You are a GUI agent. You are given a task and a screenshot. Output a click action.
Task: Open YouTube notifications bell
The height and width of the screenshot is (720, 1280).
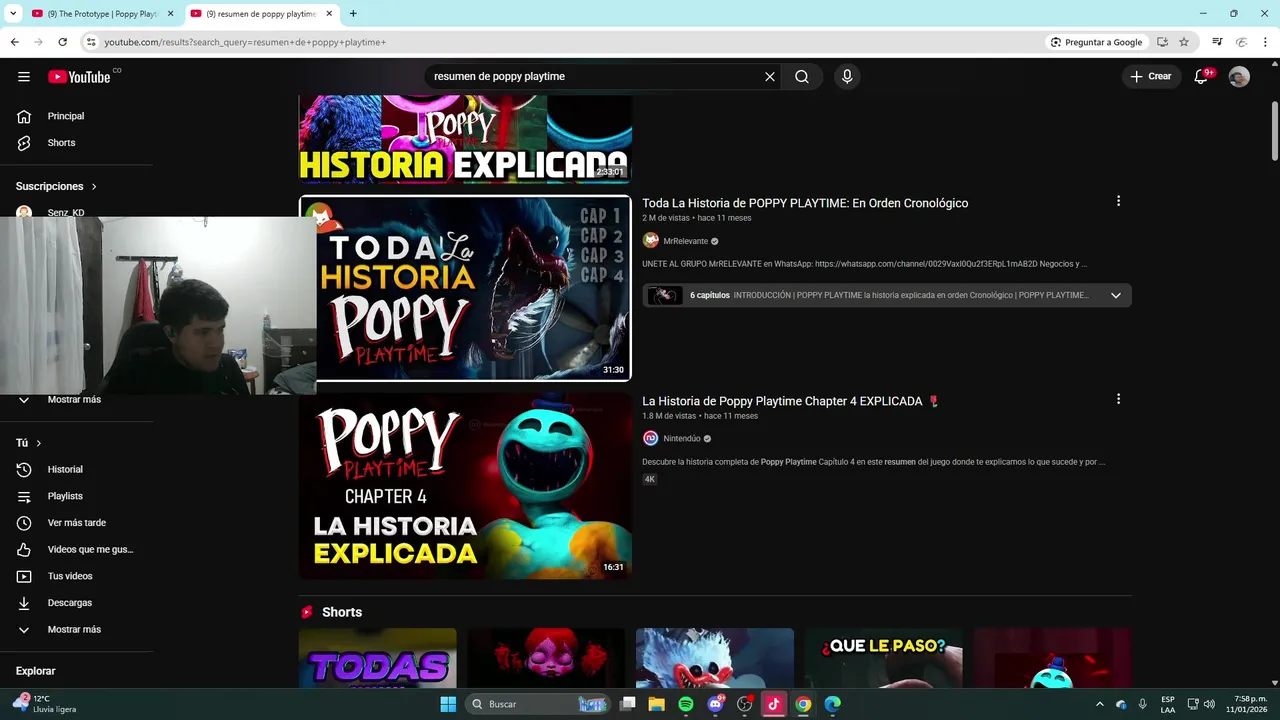coord(1202,77)
